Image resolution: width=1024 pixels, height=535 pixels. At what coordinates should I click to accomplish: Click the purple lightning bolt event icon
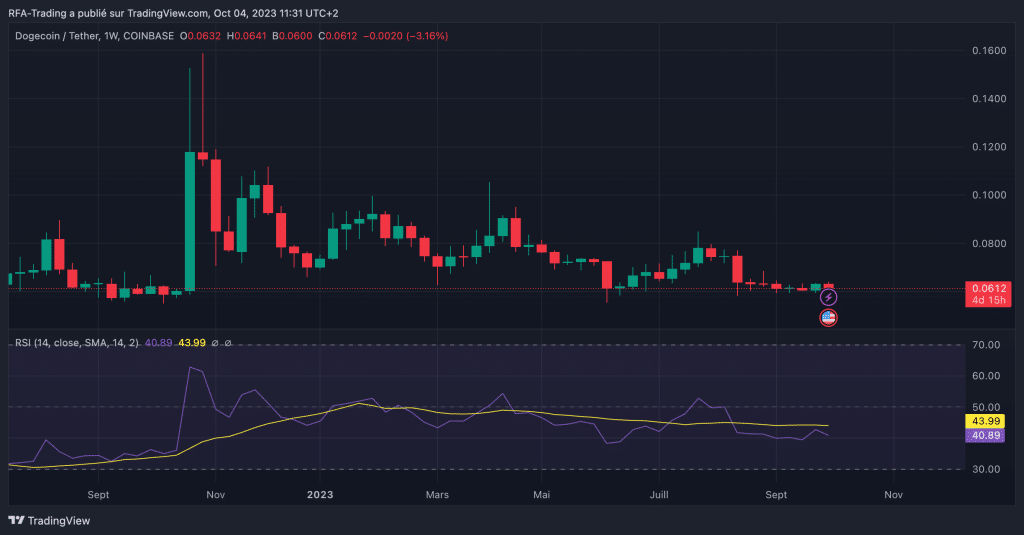[828, 298]
